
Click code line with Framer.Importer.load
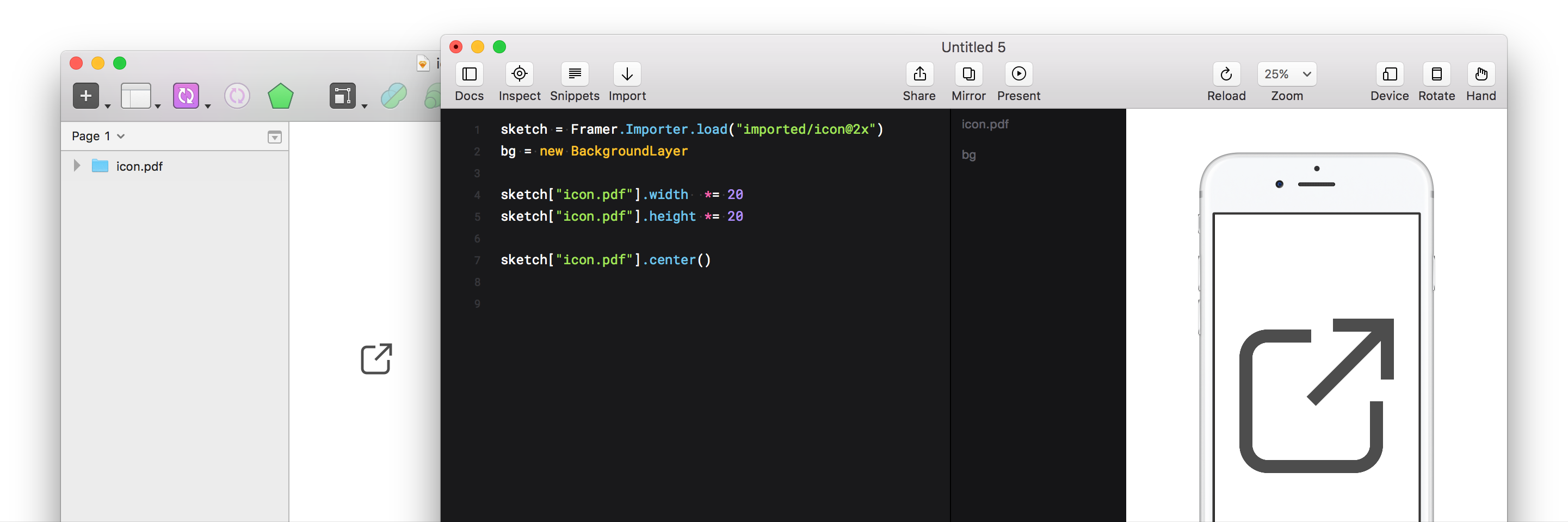click(692, 129)
